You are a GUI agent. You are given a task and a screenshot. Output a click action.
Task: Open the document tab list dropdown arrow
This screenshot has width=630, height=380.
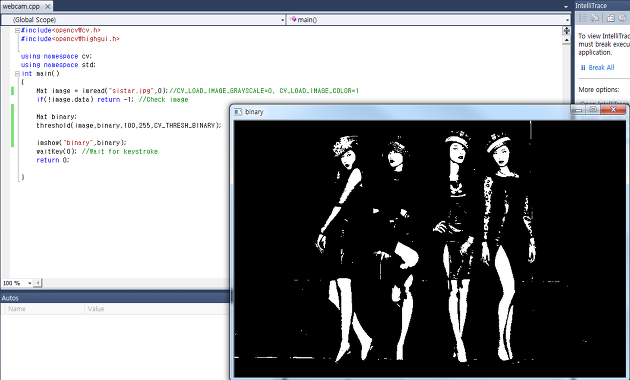click(566, 6)
